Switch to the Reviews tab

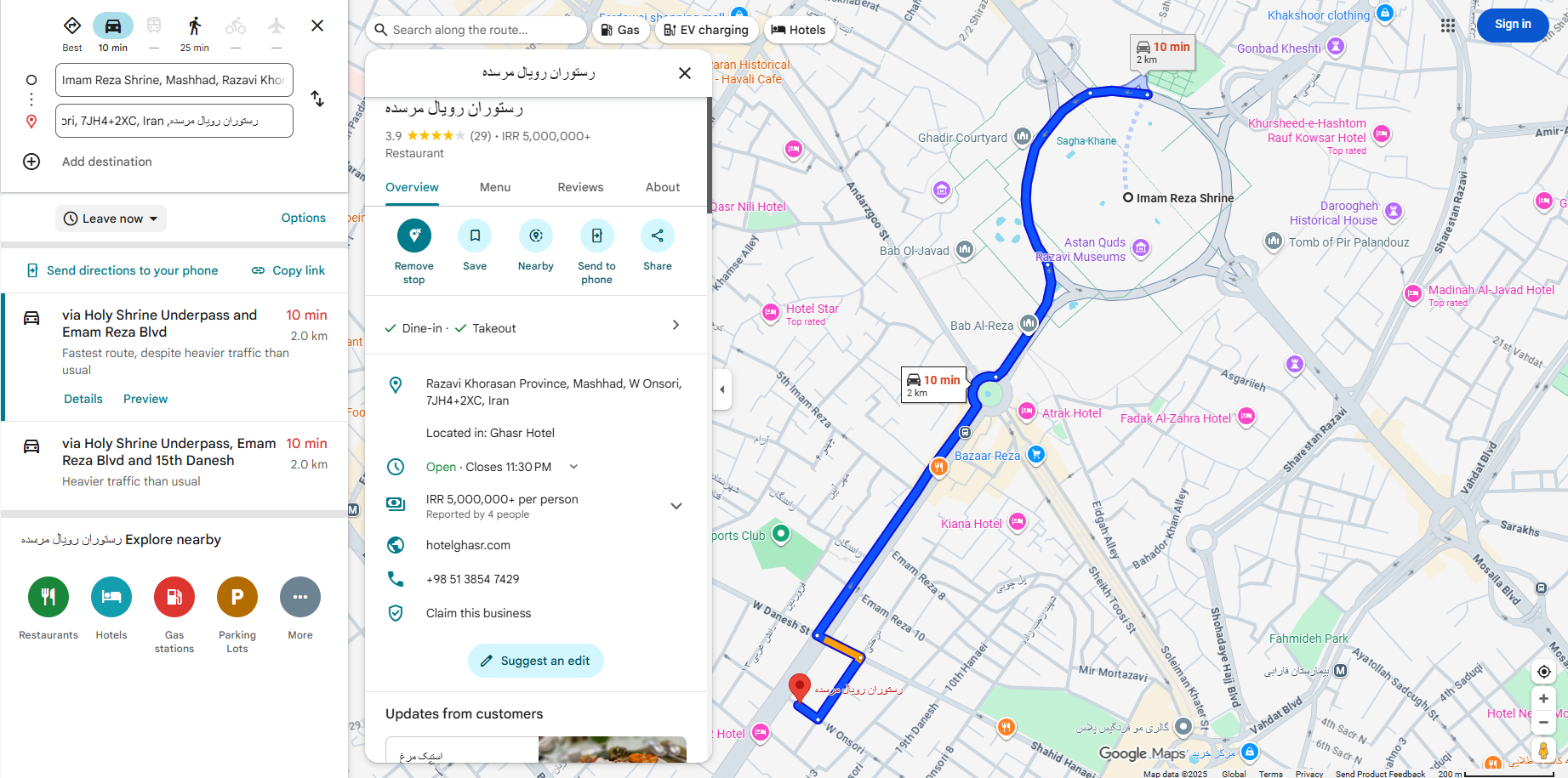click(x=580, y=187)
